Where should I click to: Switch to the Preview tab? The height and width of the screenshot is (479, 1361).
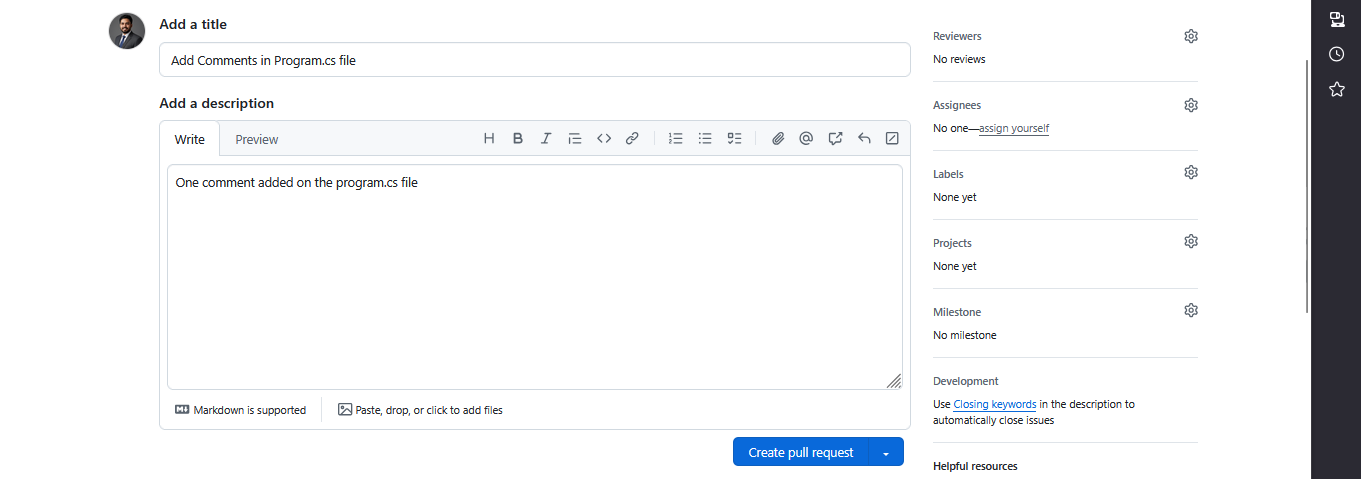[x=257, y=140]
